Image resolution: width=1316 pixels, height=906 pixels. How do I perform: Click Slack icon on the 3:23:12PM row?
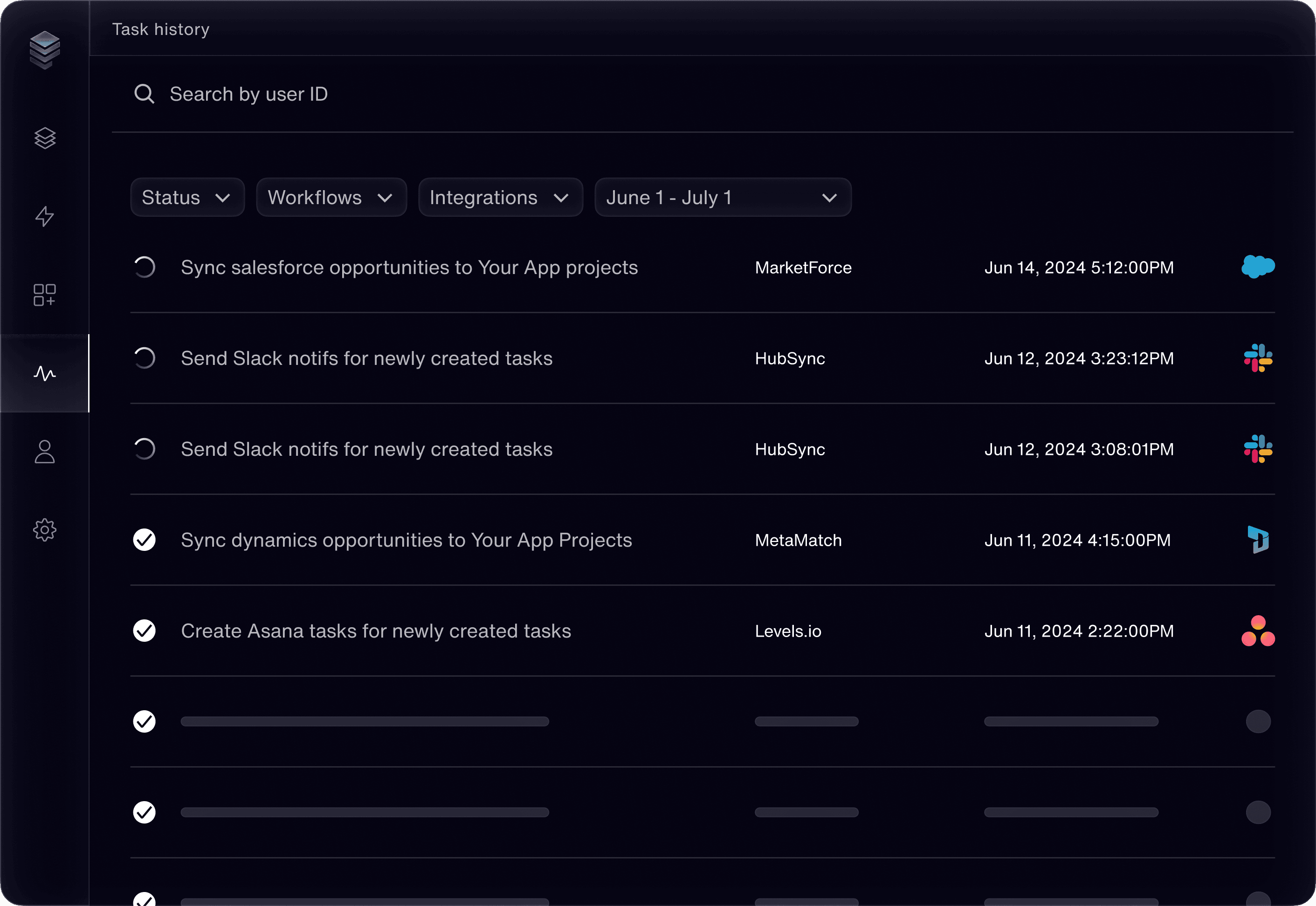click(x=1258, y=358)
